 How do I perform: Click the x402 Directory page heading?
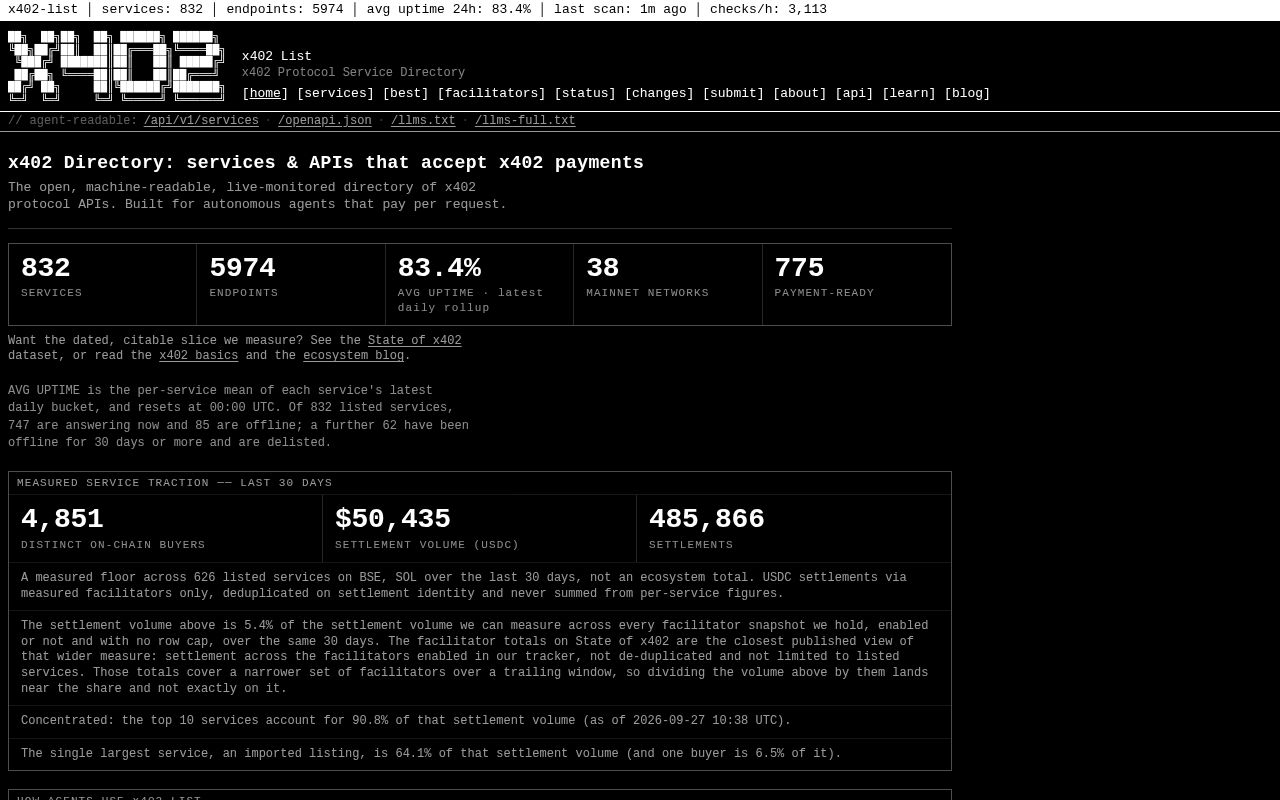326,163
